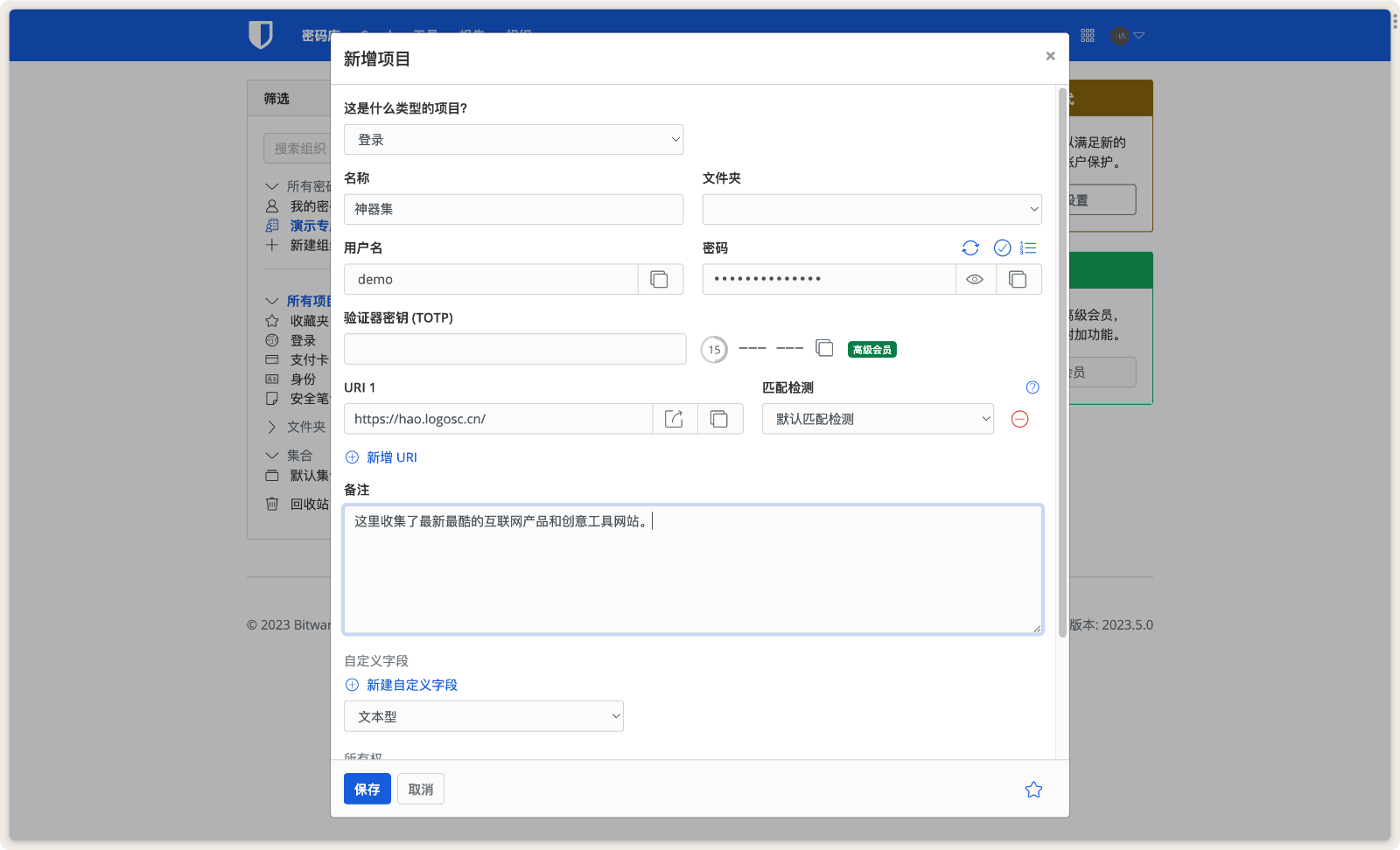
Task: Save the item with 保存 button
Action: pyautogui.click(x=367, y=789)
